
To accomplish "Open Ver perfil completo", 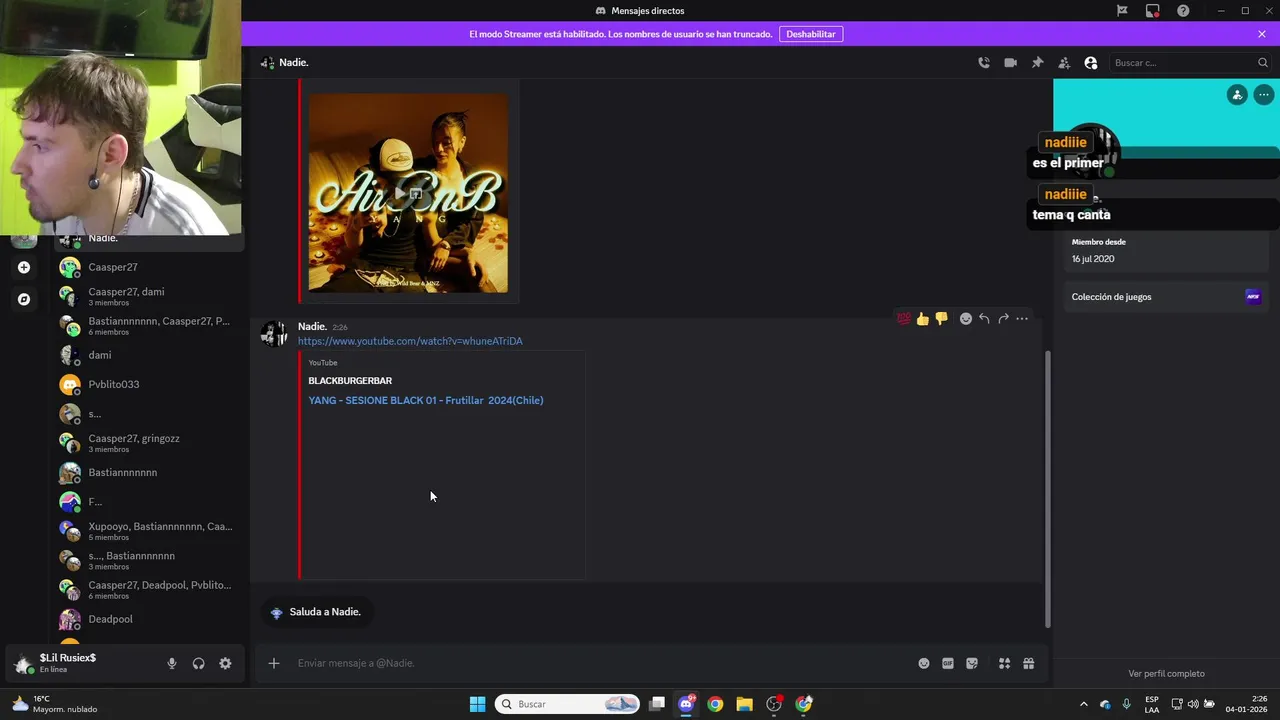I will [x=1166, y=674].
